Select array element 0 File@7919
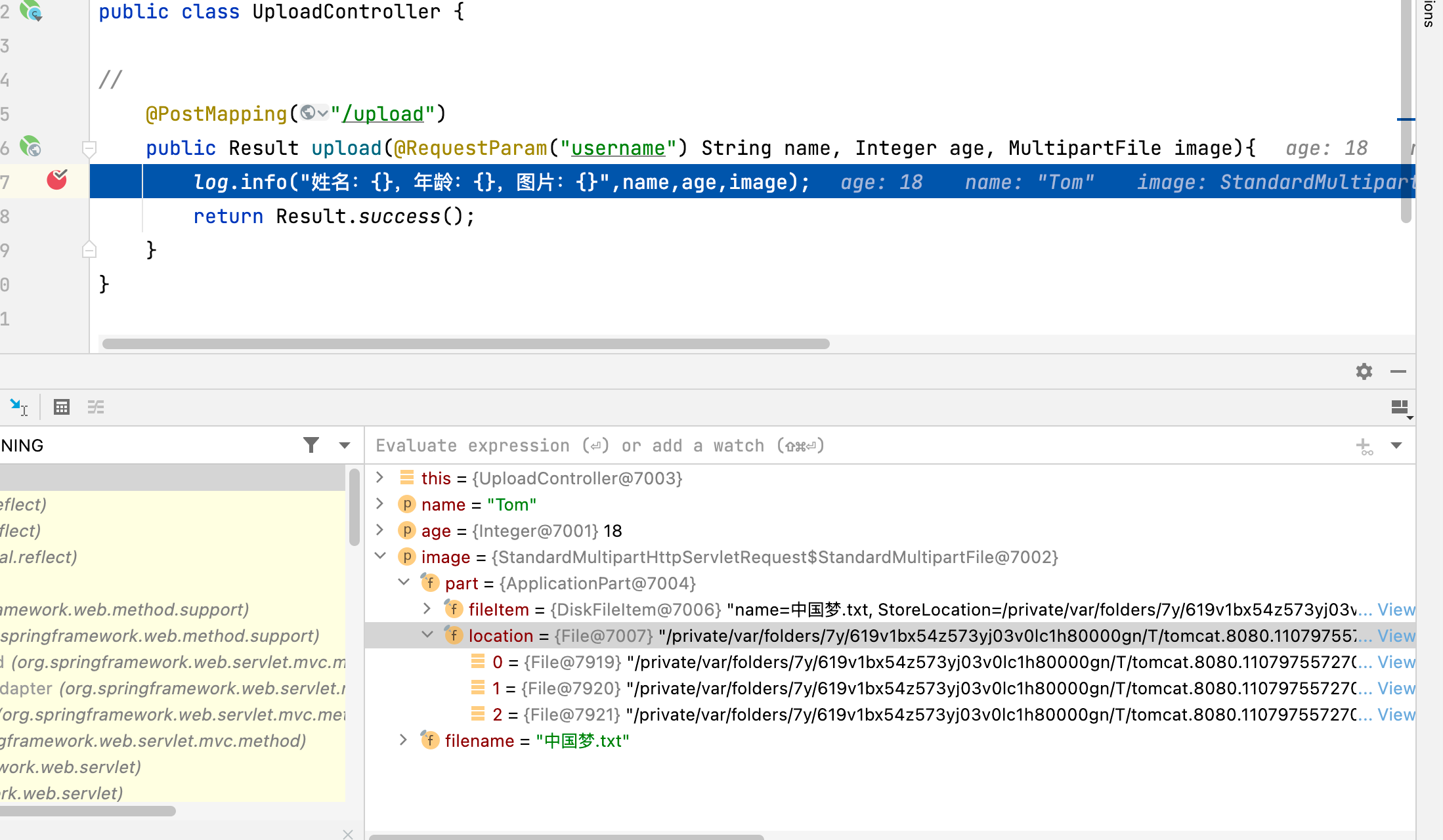 point(890,662)
